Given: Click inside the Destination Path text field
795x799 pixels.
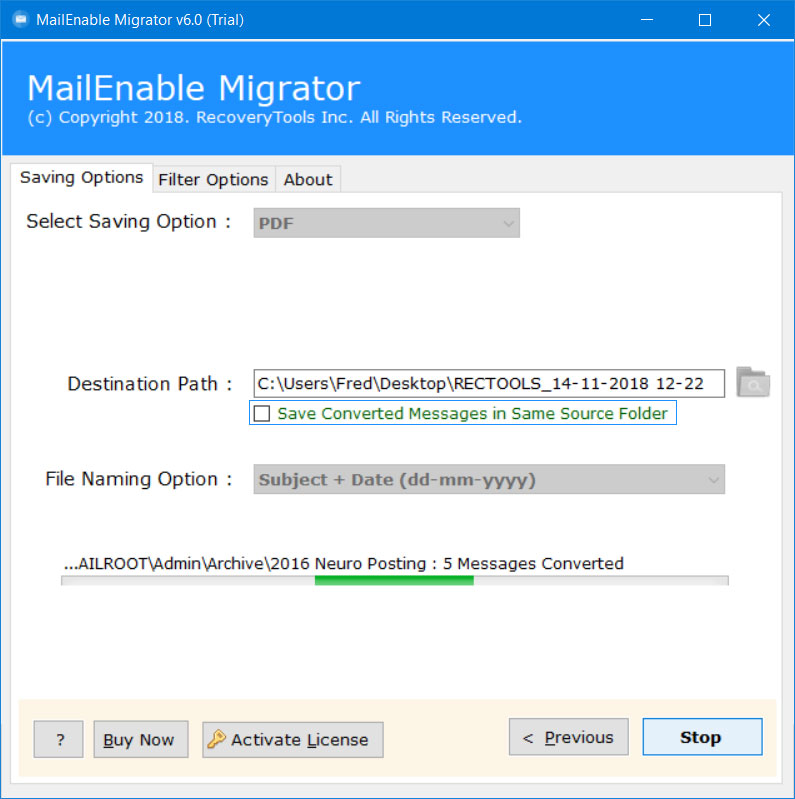Looking at the screenshot, I should tap(489, 383).
